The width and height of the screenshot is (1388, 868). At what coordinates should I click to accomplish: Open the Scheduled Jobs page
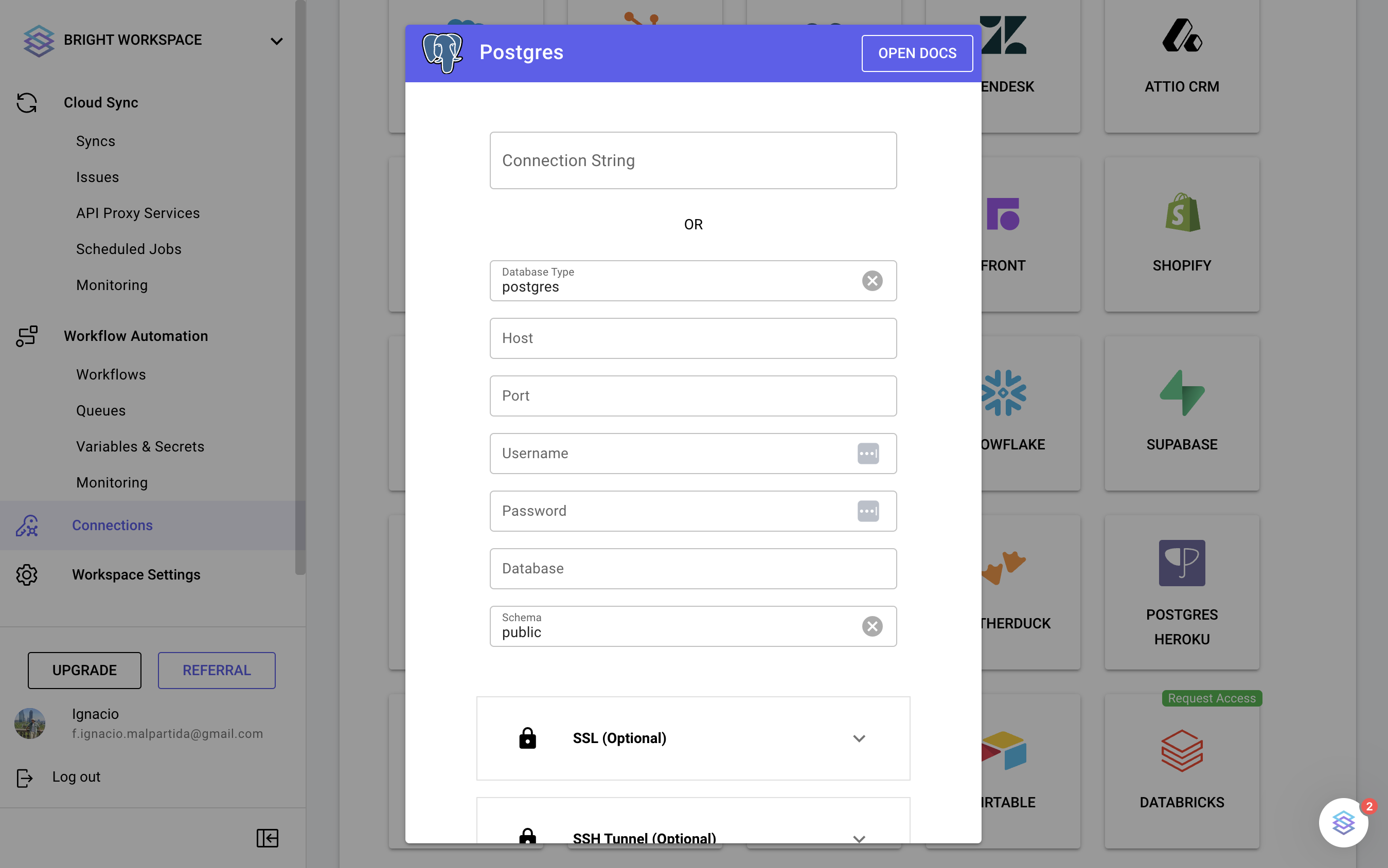(x=129, y=249)
